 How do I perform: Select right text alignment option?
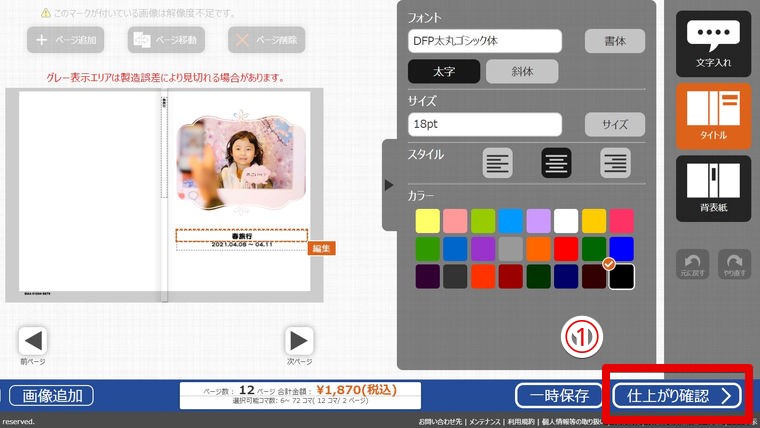[614, 163]
